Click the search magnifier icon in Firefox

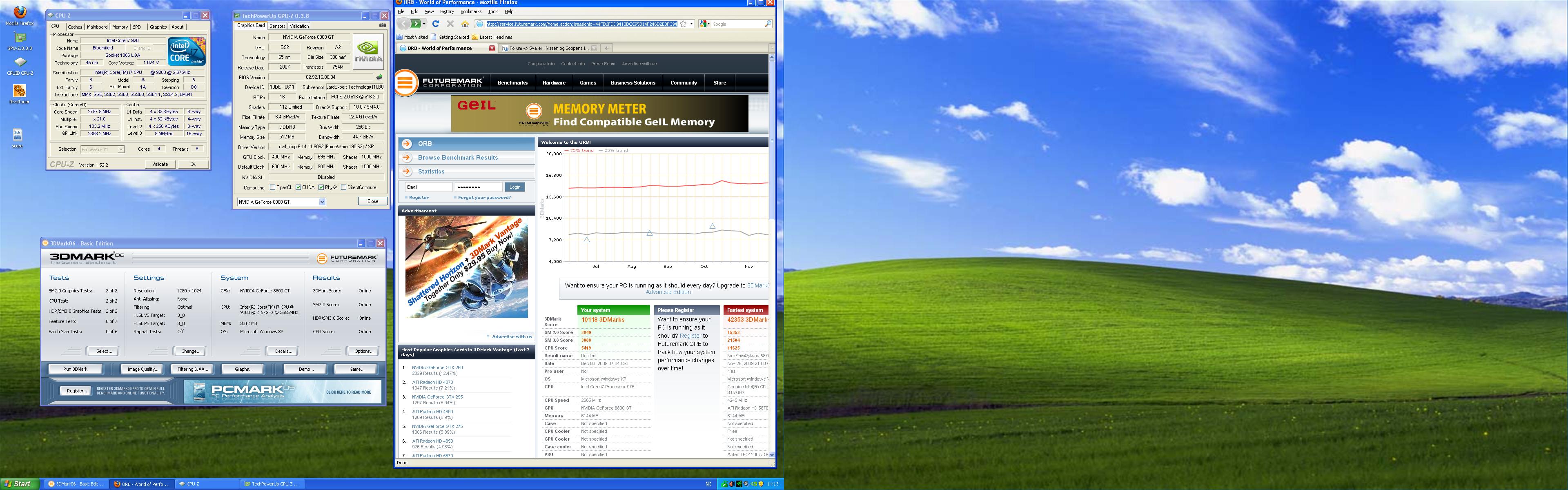[768, 24]
